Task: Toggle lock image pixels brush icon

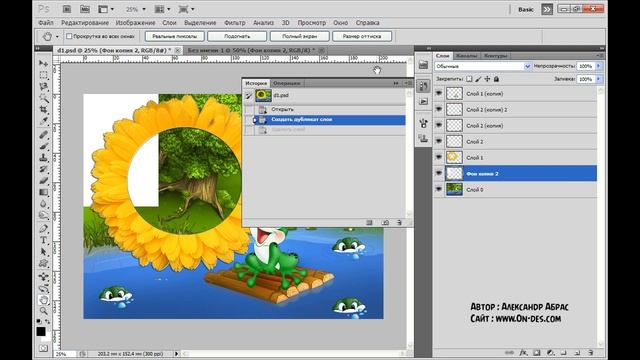Action: [x=478, y=79]
